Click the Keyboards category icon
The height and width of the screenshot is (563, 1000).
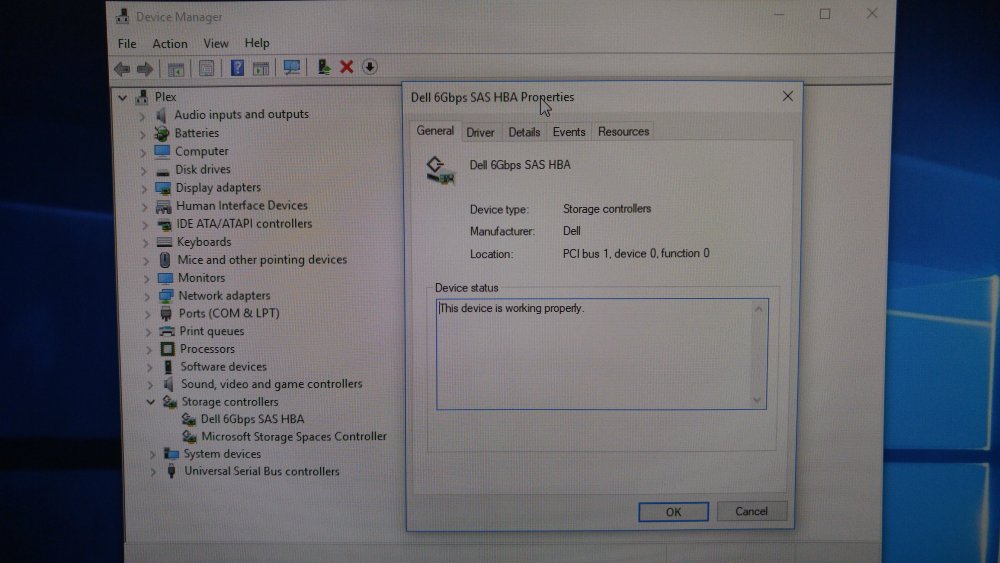tap(164, 242)
